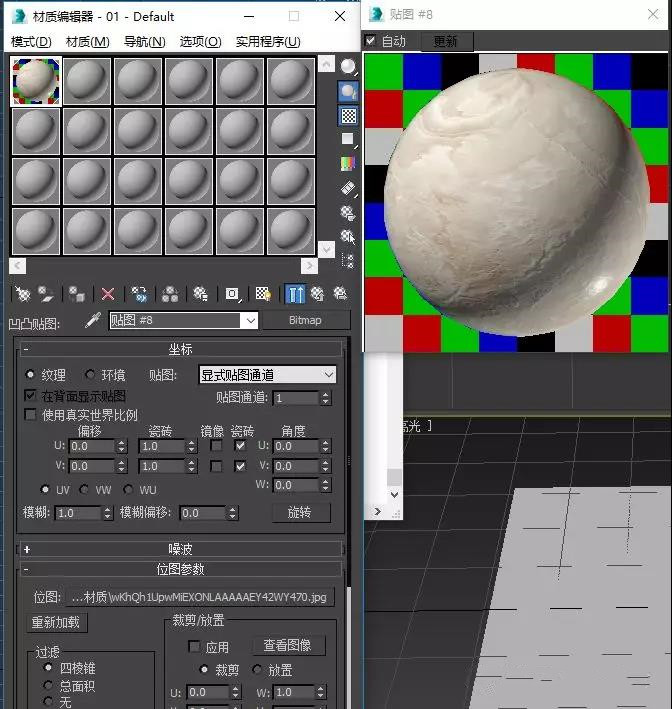Toggle 自动 checkbox in 贴图 #8 window

[370, 41]
